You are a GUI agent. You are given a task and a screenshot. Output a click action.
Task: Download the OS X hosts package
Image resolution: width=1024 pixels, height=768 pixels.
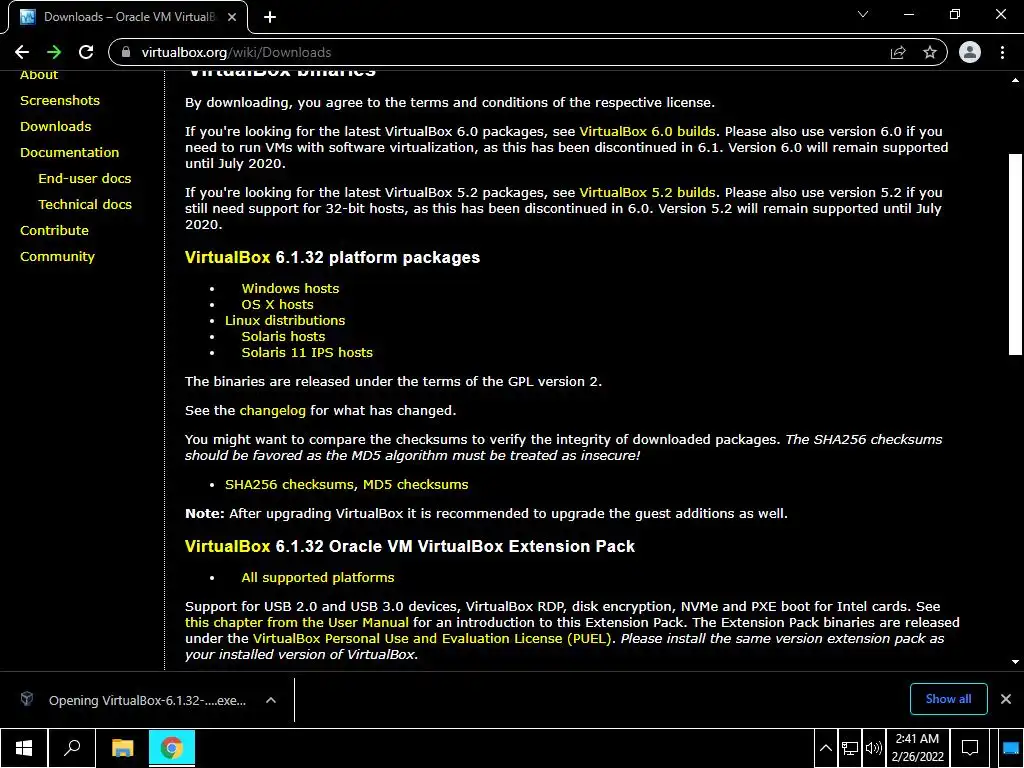278,305
